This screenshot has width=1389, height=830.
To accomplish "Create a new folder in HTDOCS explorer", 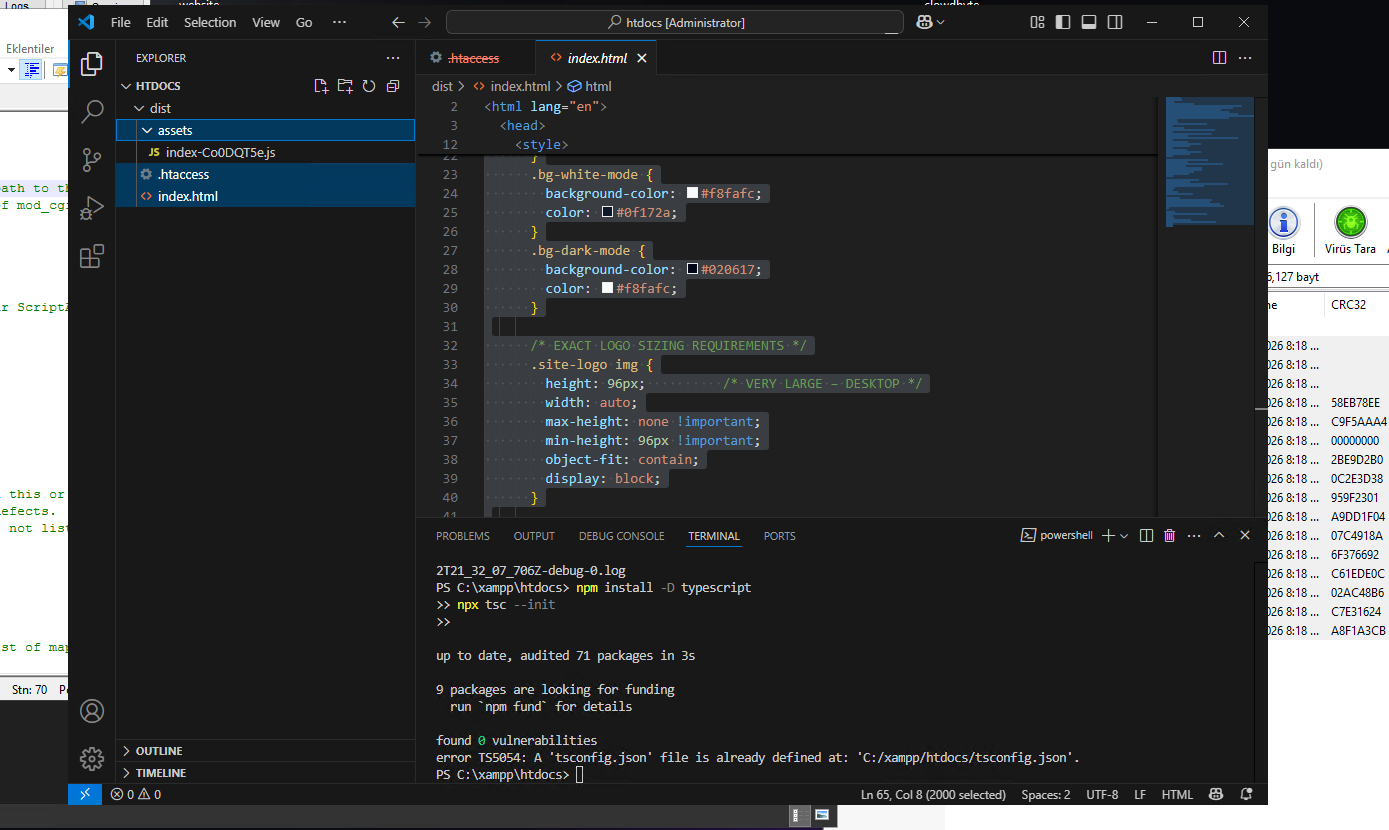I will pyautogui.click(x=345, y=86).
